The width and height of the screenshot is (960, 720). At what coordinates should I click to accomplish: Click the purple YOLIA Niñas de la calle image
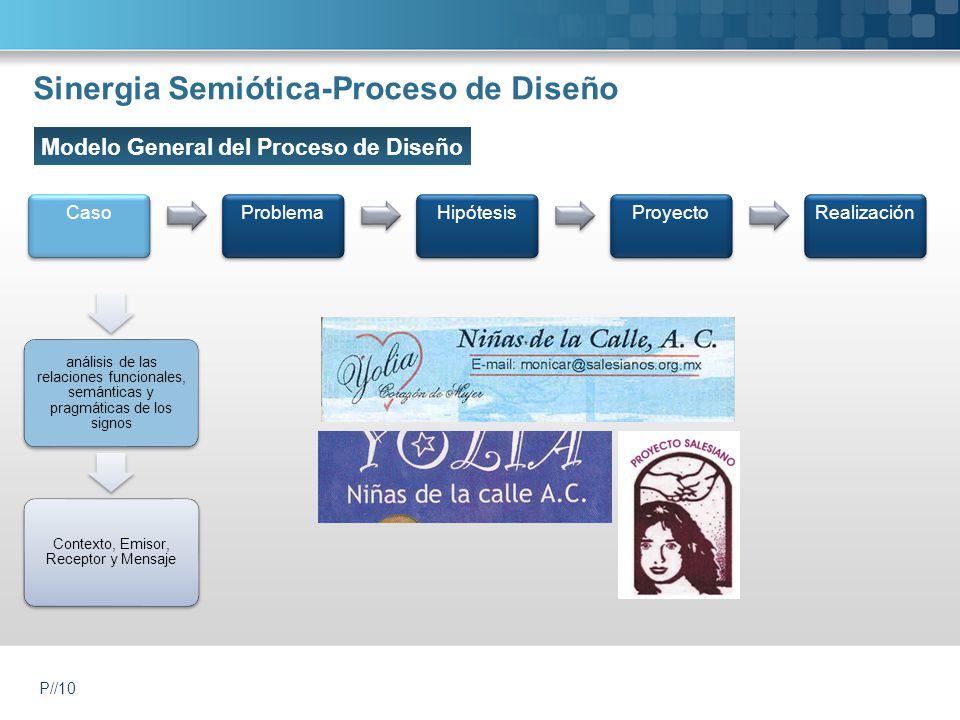[x=465, y=477]
